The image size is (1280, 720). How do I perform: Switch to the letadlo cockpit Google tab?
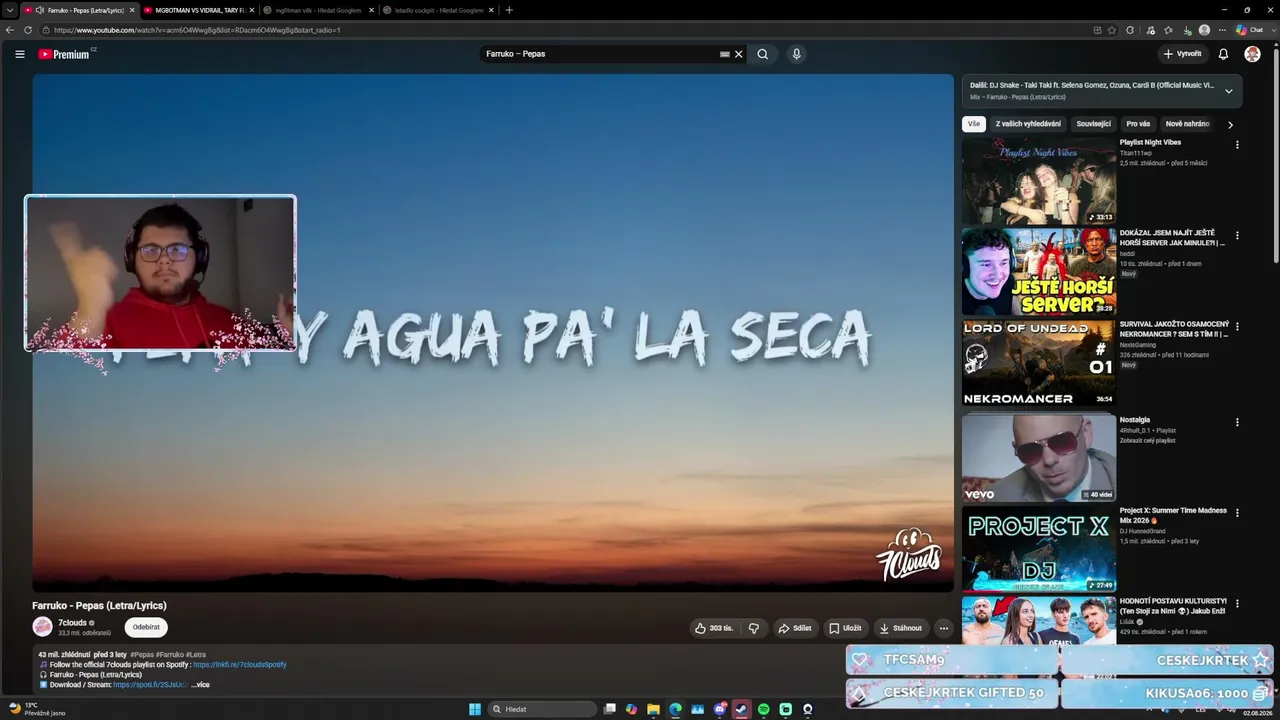point(438,10)
